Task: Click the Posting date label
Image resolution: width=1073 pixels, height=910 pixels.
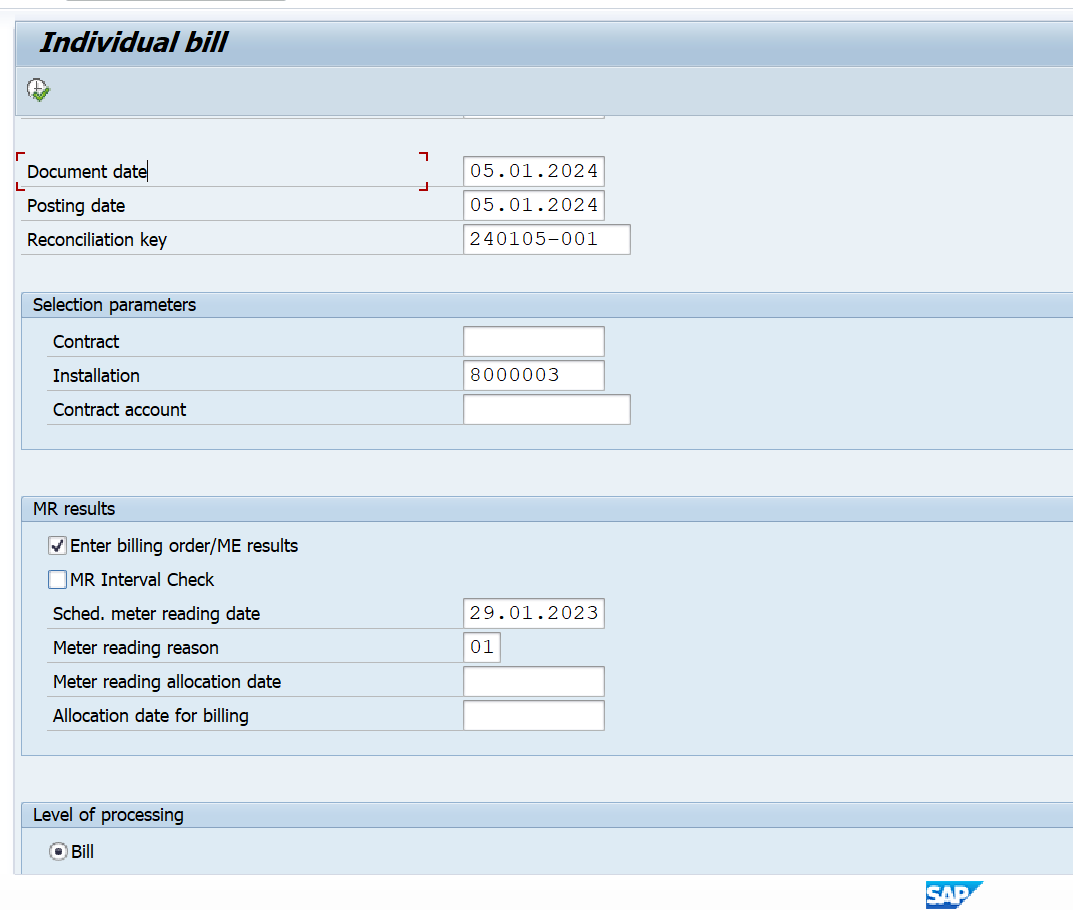Action: click(x=76, y=206)
